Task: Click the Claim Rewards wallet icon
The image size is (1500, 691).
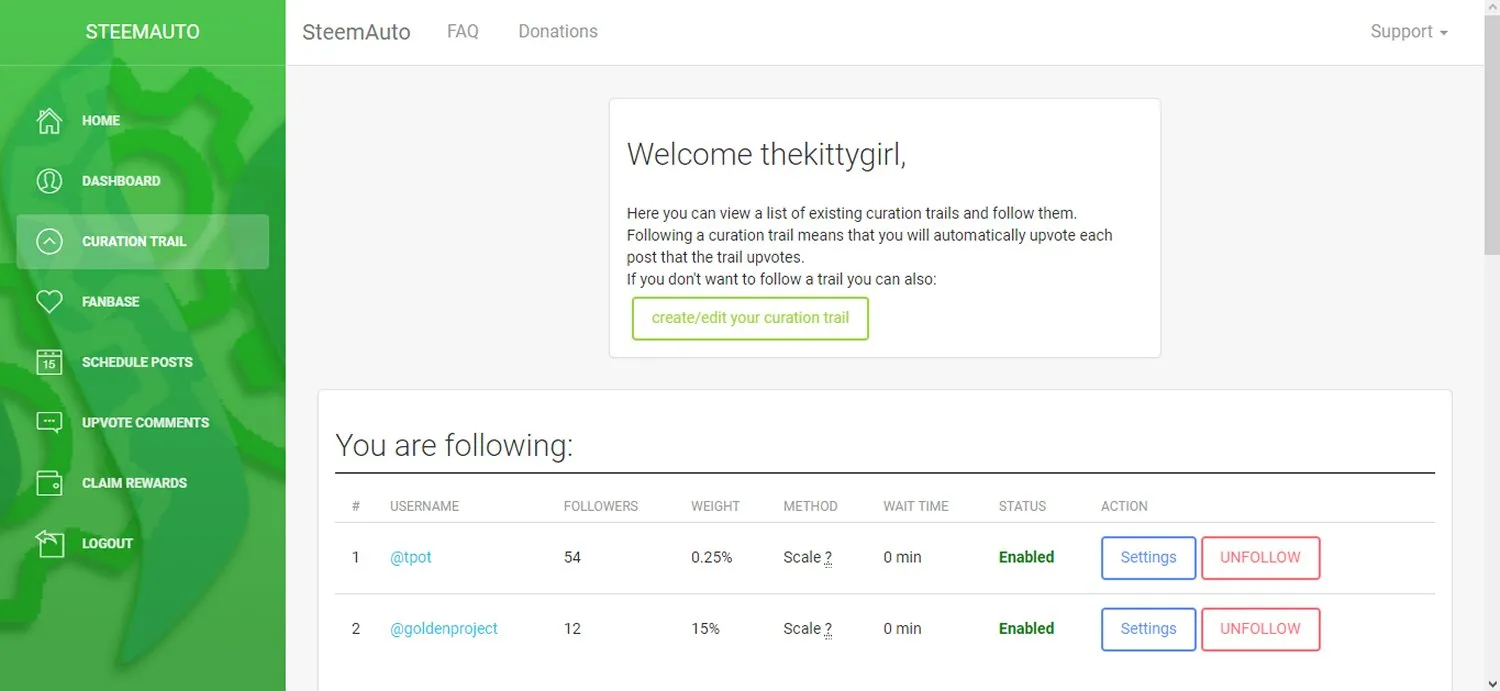Action: 48,483
